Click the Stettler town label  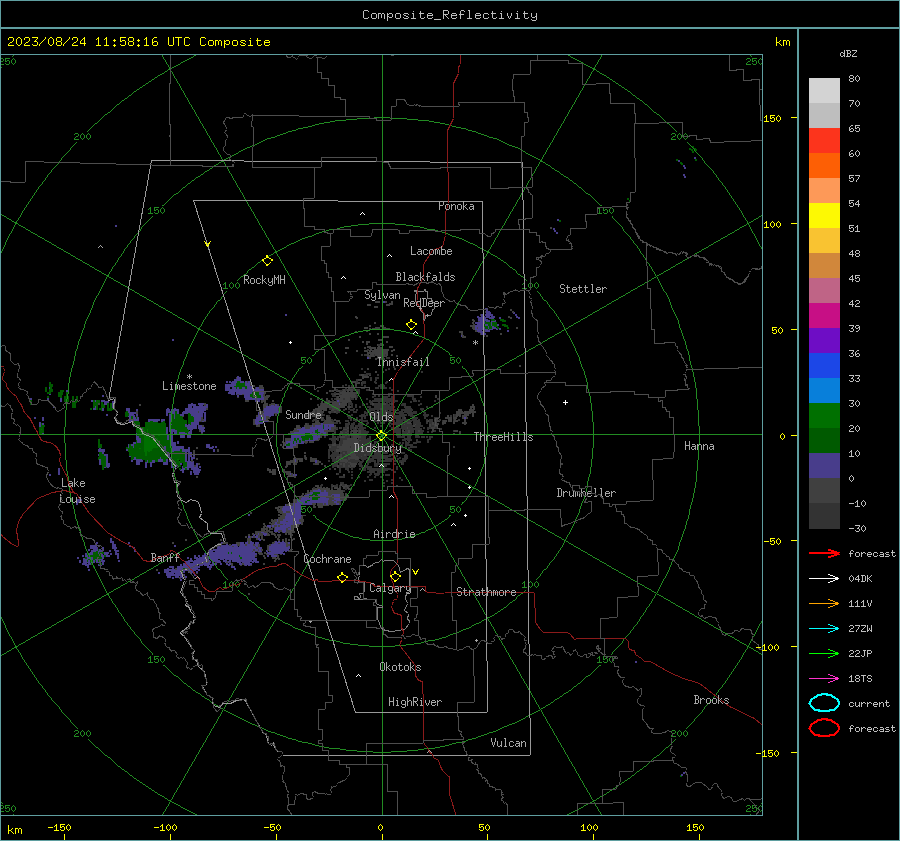[583, 289]
